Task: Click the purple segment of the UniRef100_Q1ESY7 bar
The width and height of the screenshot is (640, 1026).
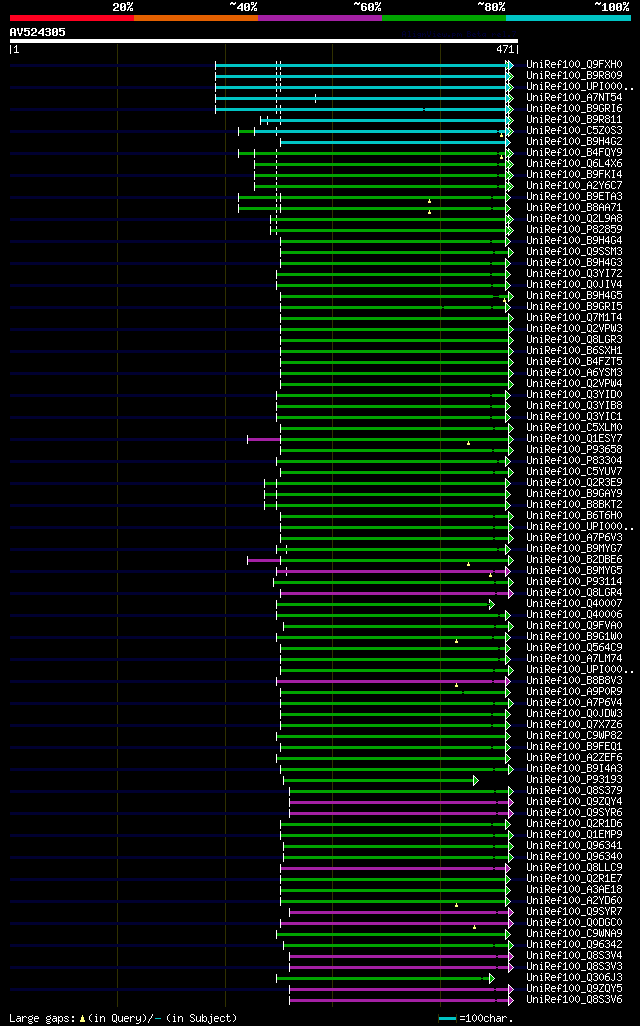Action: tap(264, 439)
